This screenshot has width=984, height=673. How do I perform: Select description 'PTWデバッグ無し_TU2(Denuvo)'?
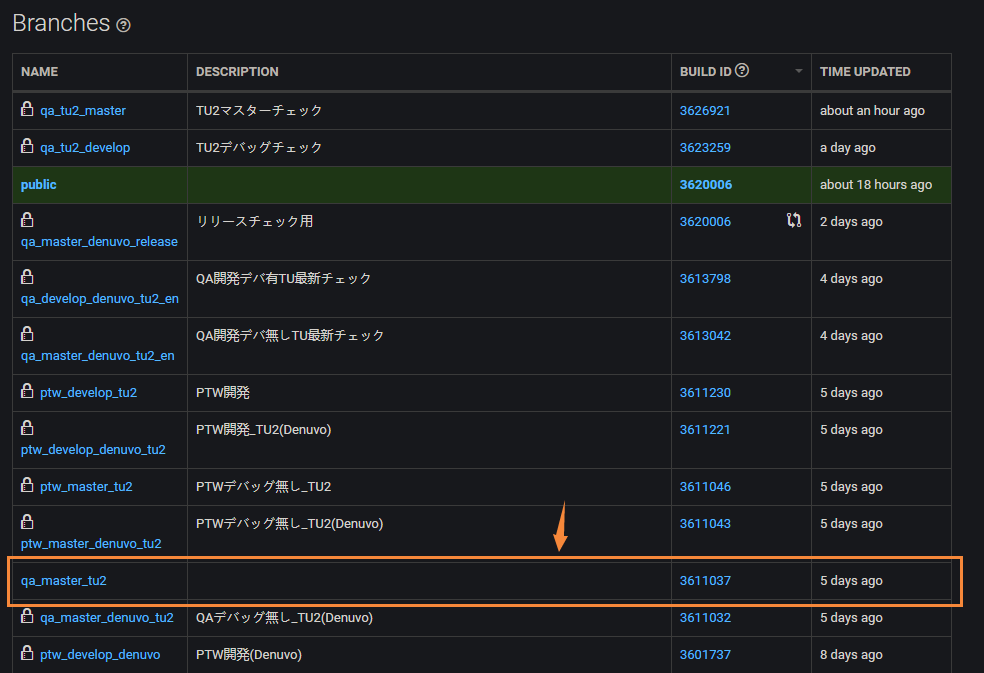289,524
